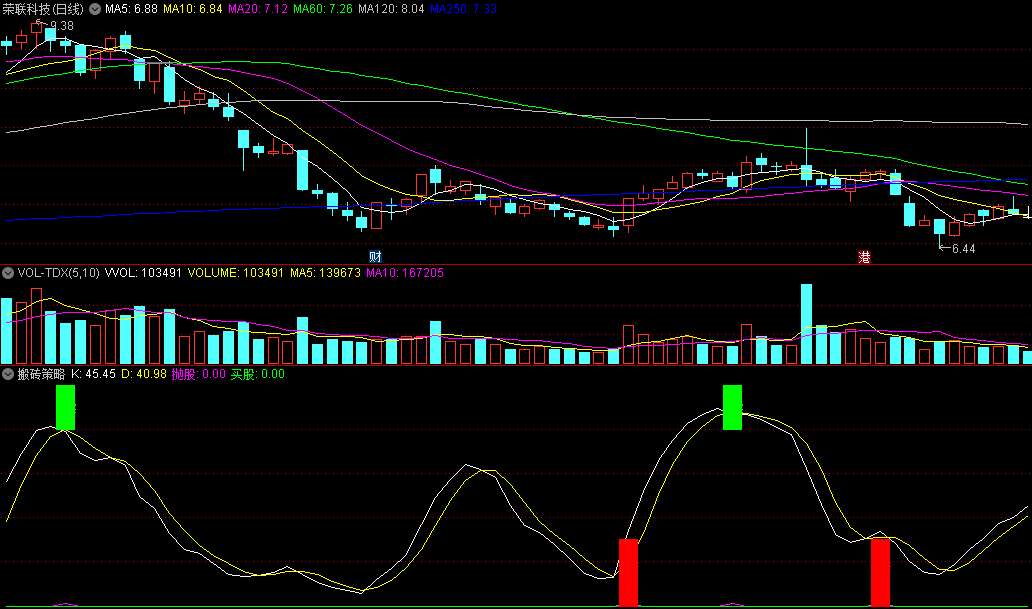Select the 搬砖策略 indicator name
Screen dimensions: 1032x609
click(41, 374)
